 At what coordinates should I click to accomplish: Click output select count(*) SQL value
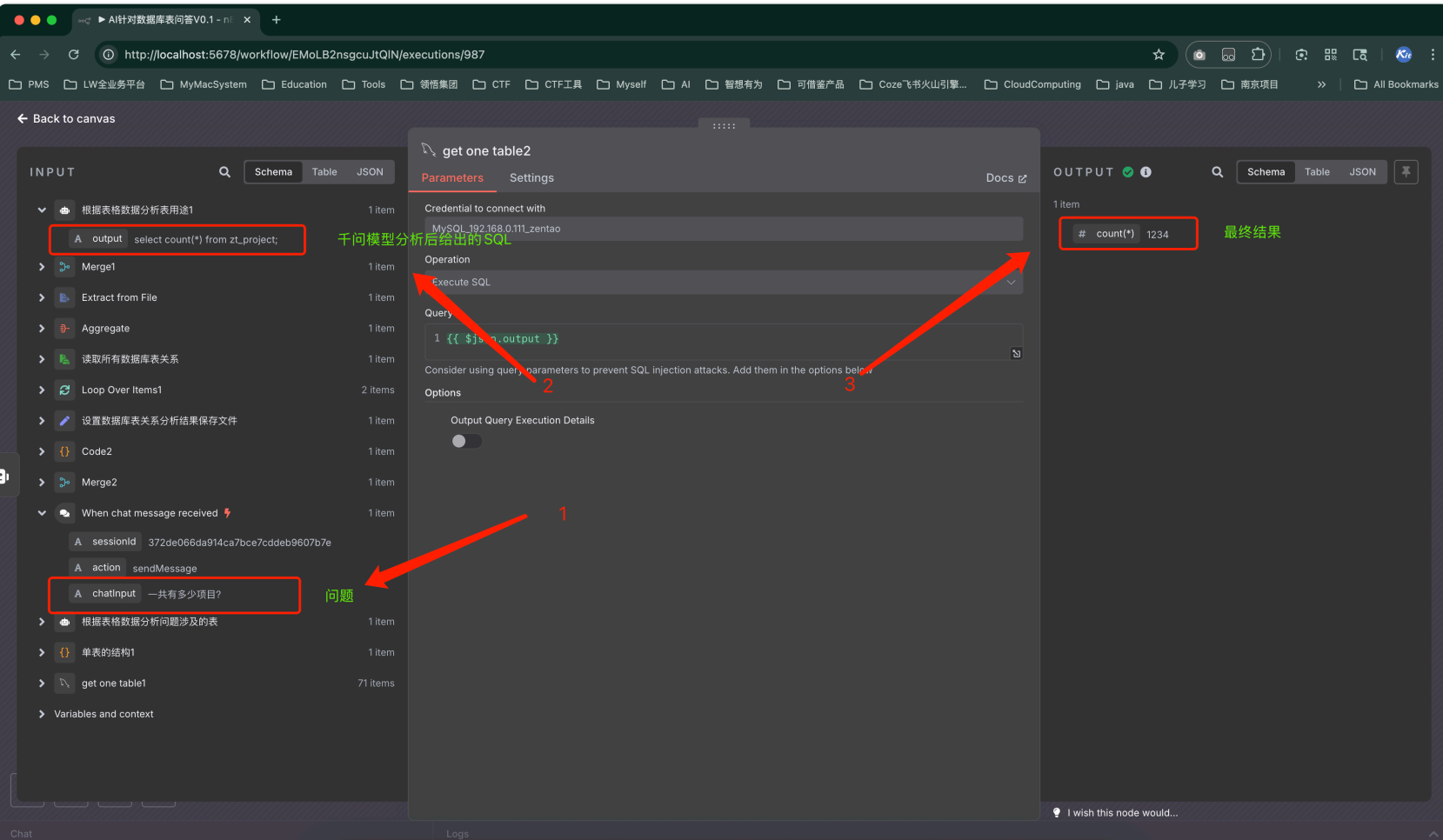pyautogui.click(x=206, y=239)
